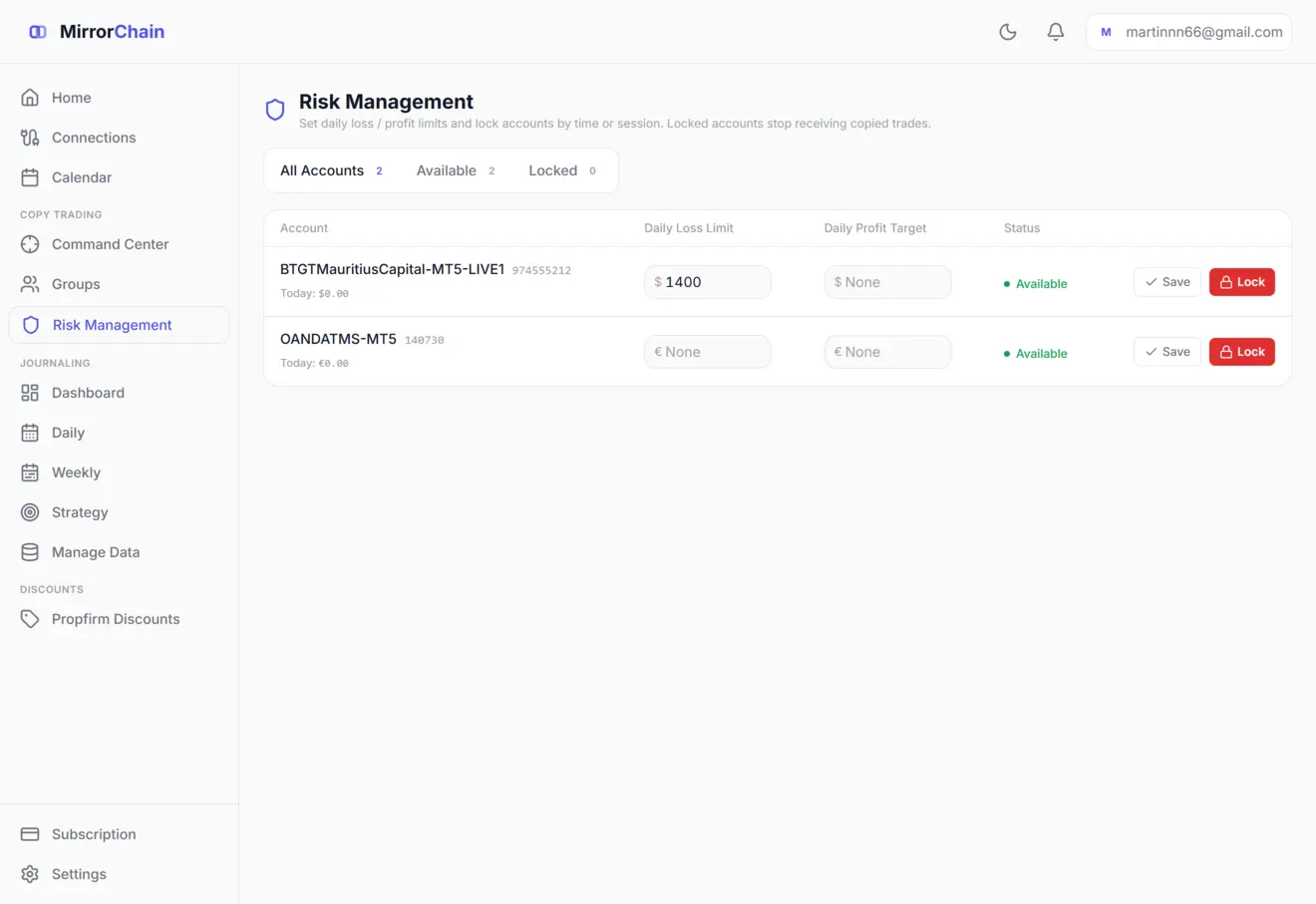Click the Daily Profit Target field for BTGTMauritiusCapital
Image resolution: width=1316 pixels, height=904 pixels.
click(887, 282)
